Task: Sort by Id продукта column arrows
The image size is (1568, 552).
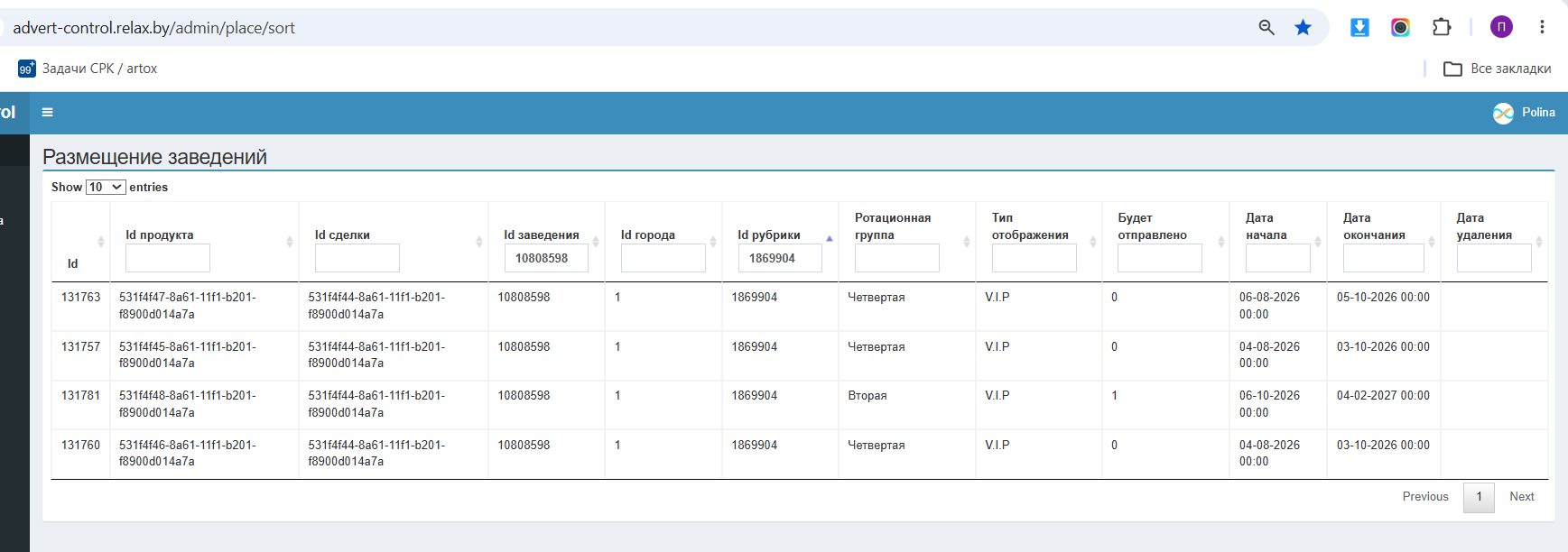Action: pyautogui.click(x=289, y=242)
